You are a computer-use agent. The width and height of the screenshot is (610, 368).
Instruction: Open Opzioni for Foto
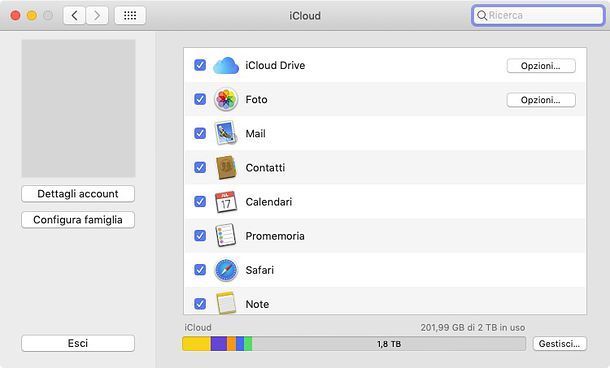(541, 100)
